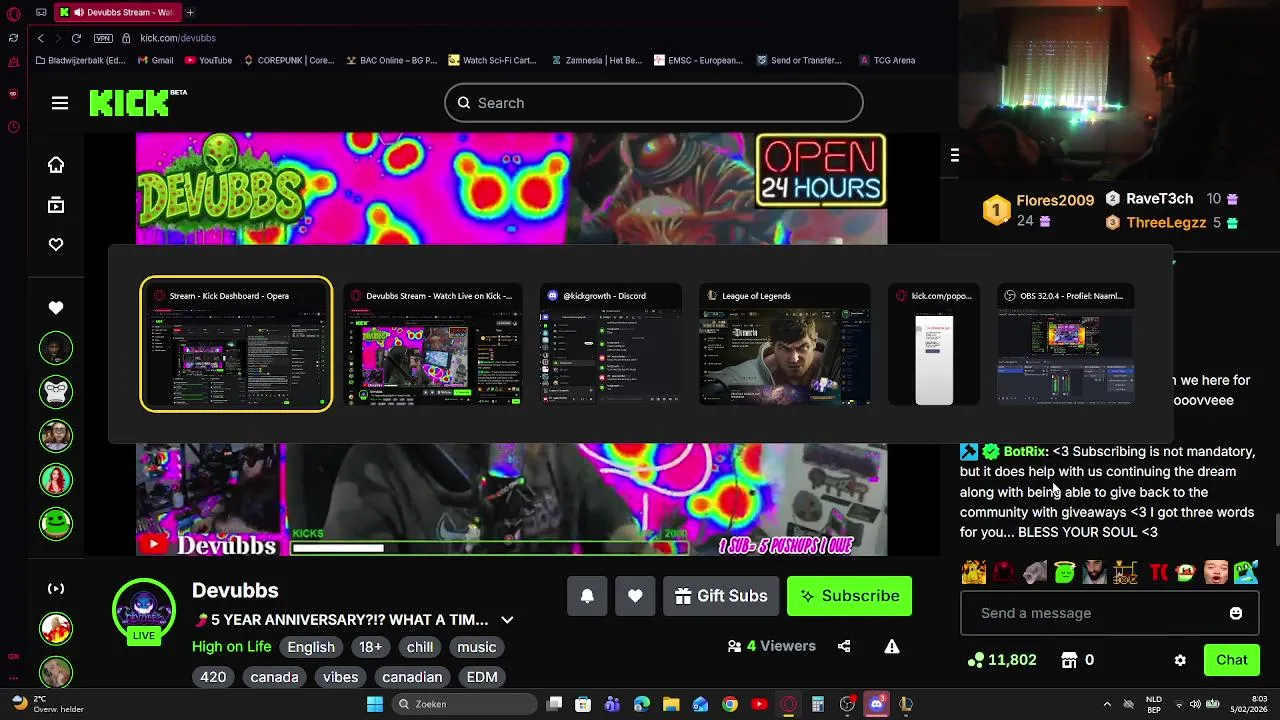Select the canada tag
This screenshot has width=1280, height=720.
[274, 677]
